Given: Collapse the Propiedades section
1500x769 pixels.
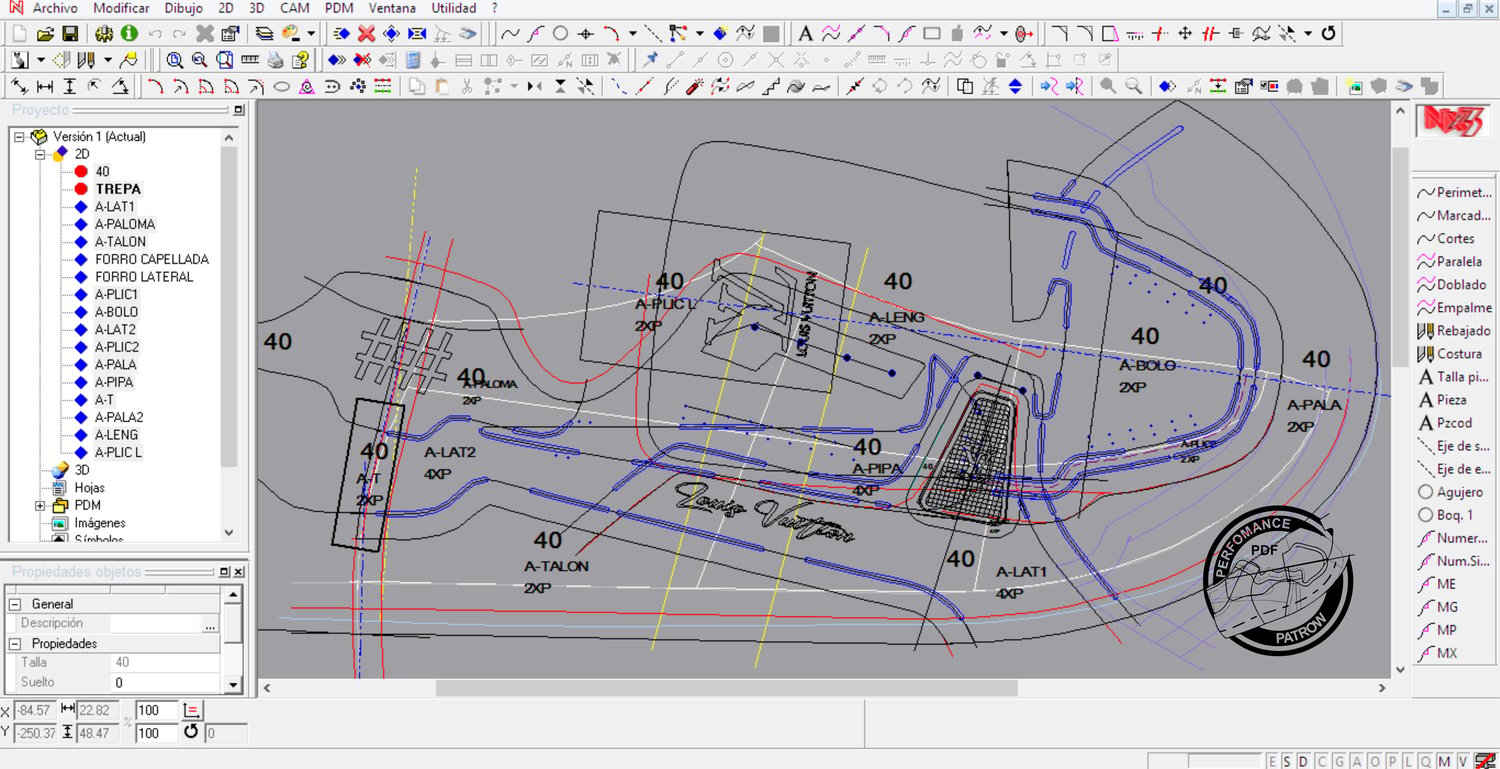Looking at the screenshot, I should click(x=15, y=644).
